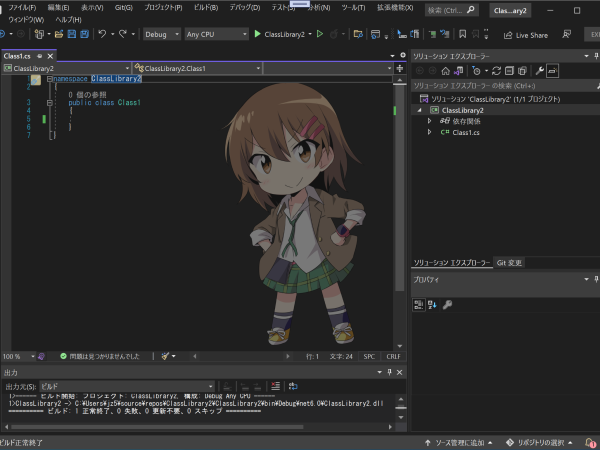Switch views icon in Solution Explorer toolbar
Screen dimensions: 600x450
pyautogui.click(x=458, y=71)
